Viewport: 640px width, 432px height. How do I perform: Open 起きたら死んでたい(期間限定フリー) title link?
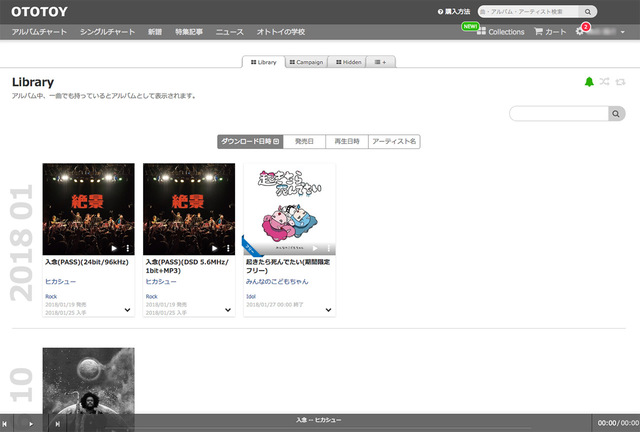point(288,266)
